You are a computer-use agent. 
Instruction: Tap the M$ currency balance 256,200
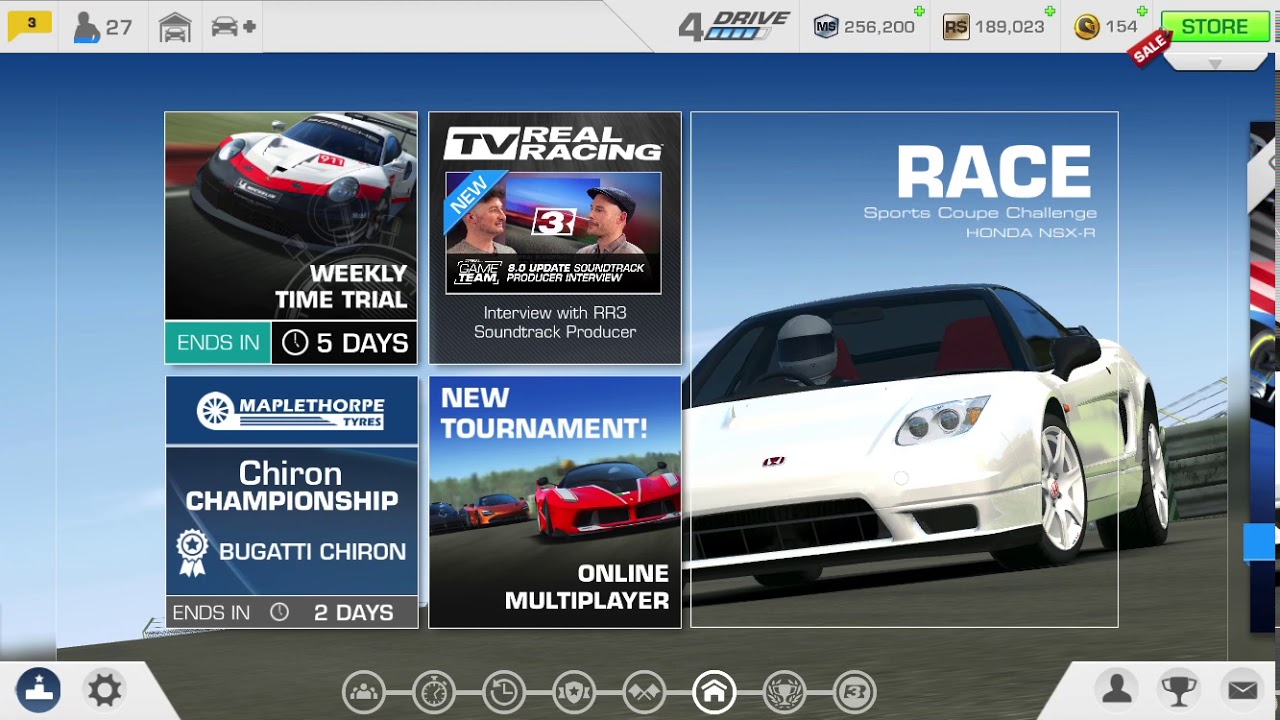[x=866, y=27]
